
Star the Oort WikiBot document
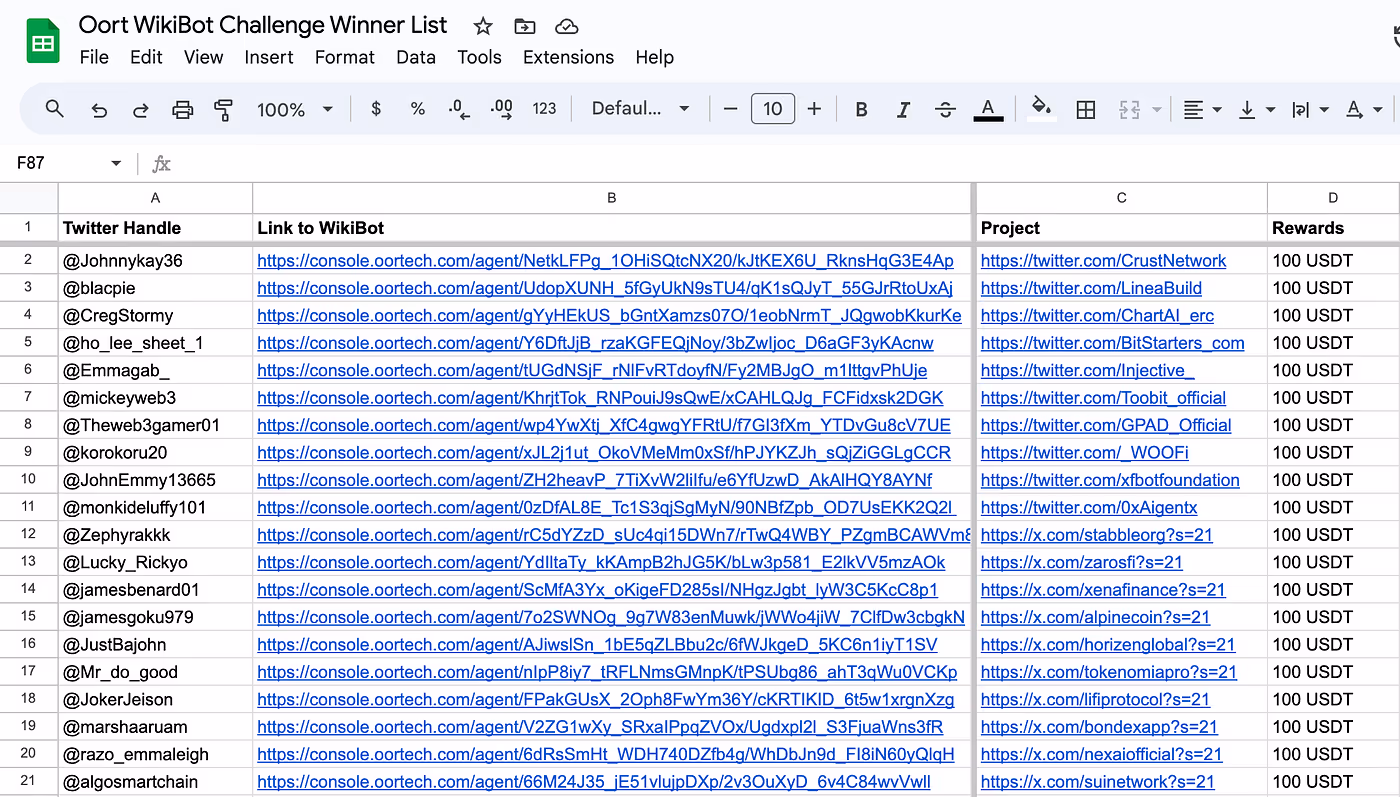click(483, 26)
